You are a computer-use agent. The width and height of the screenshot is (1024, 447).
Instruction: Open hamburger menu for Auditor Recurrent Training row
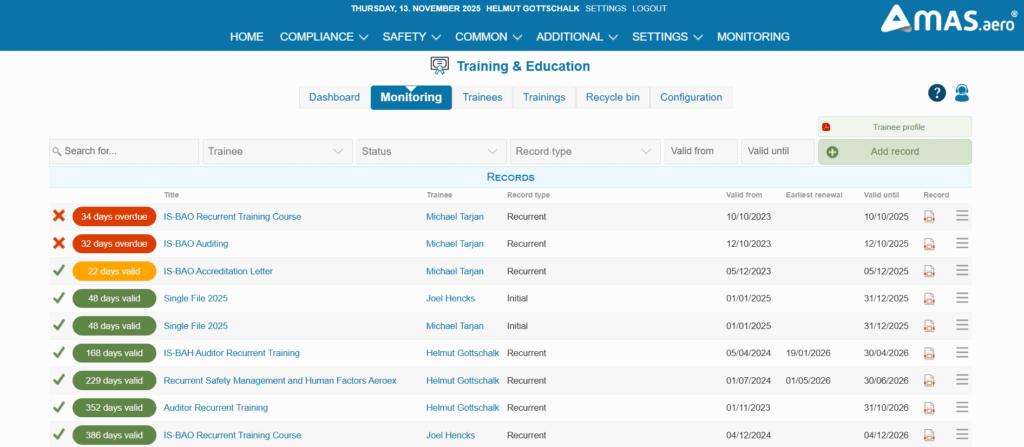pos(962,407)
